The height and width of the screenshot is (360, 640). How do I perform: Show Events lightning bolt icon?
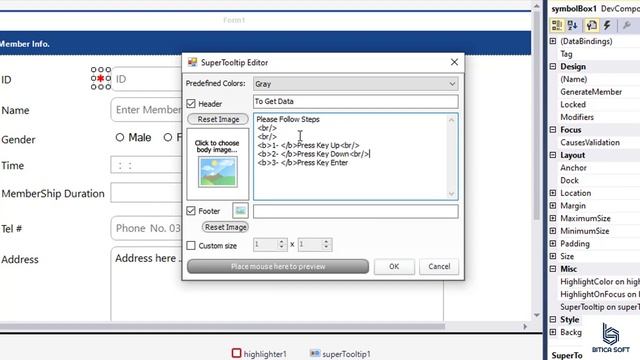(x=607, y=25)
